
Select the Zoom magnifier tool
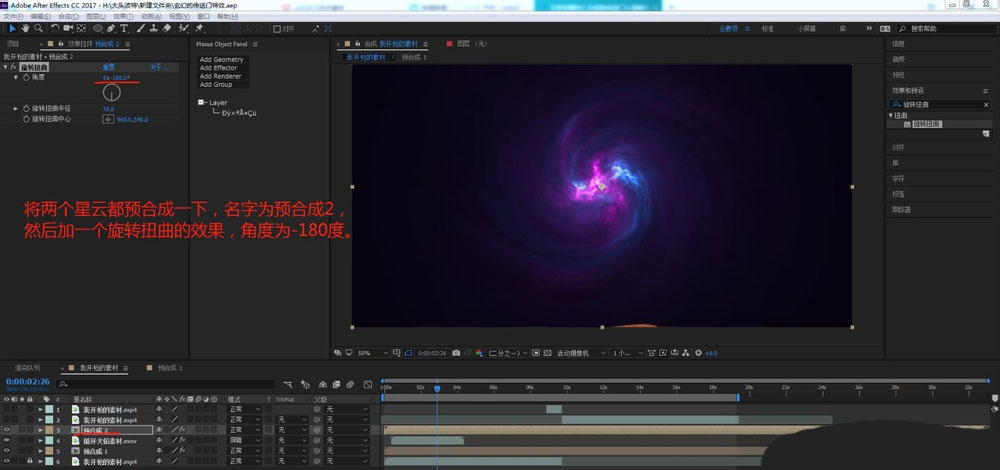click(x=37, y=29)
